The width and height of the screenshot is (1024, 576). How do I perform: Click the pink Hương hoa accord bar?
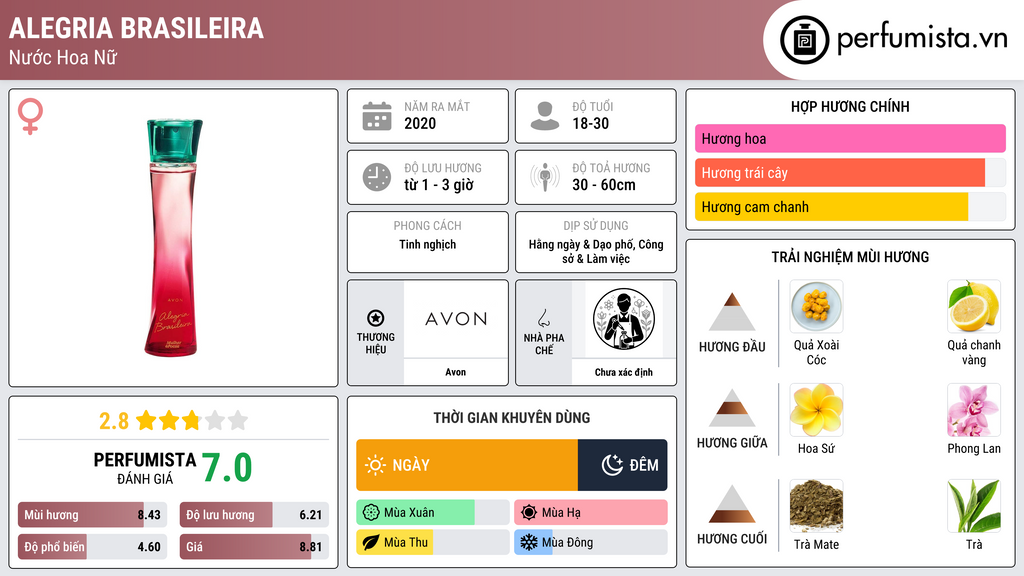click(x=850, y=138)
